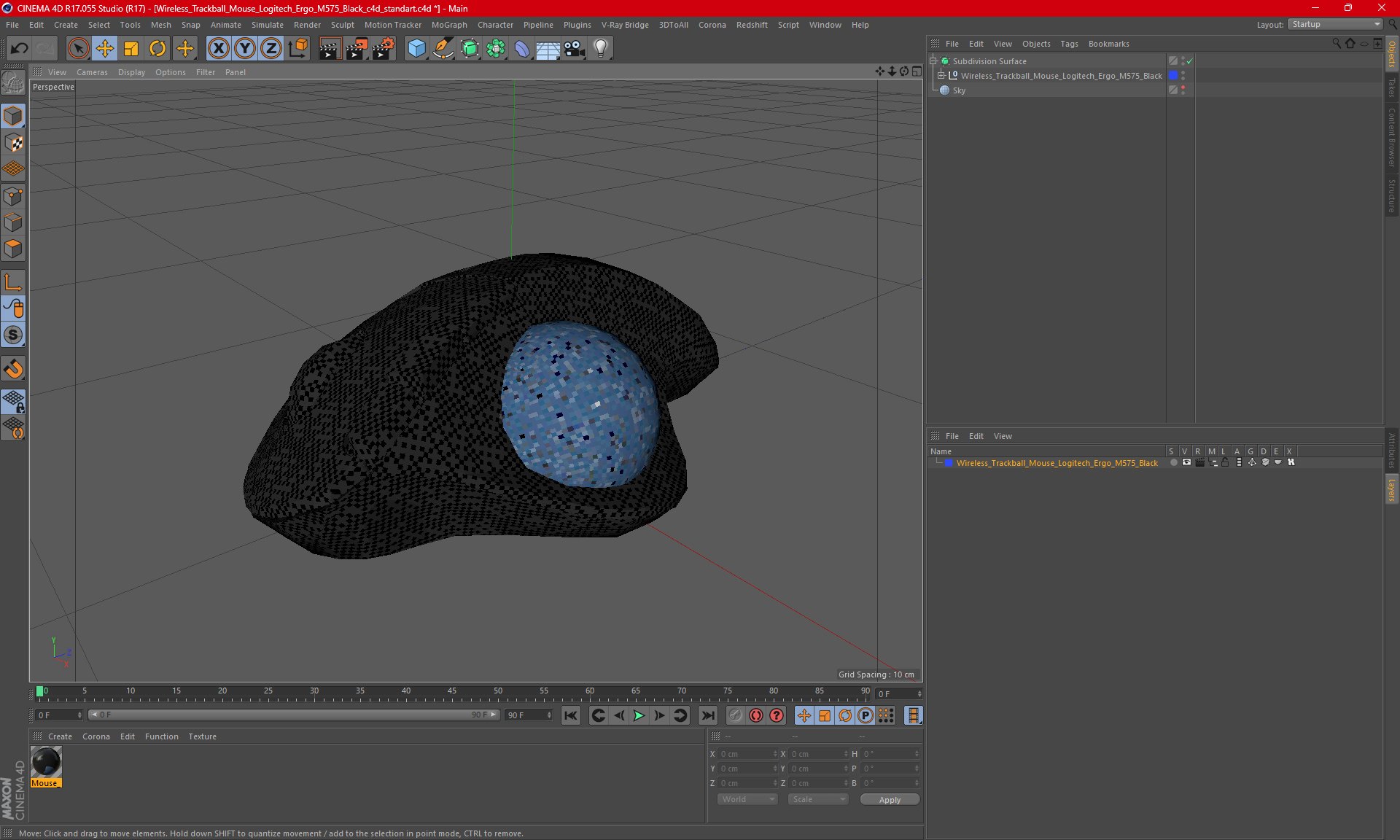
Task: Click the end frame 90 F stepper field
Action: pos(529,715)
